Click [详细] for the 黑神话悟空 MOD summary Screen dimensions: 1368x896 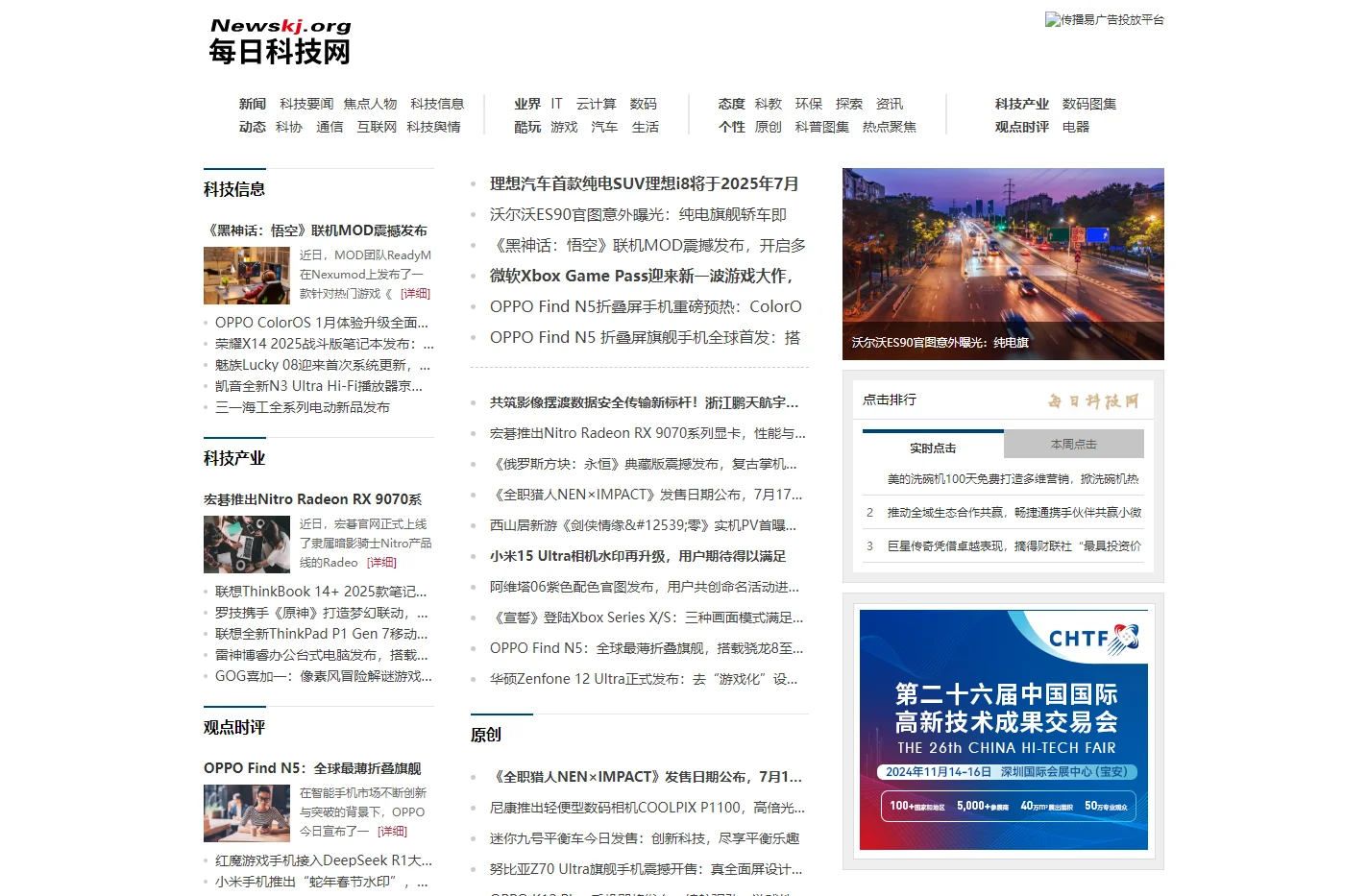[415, 294]
